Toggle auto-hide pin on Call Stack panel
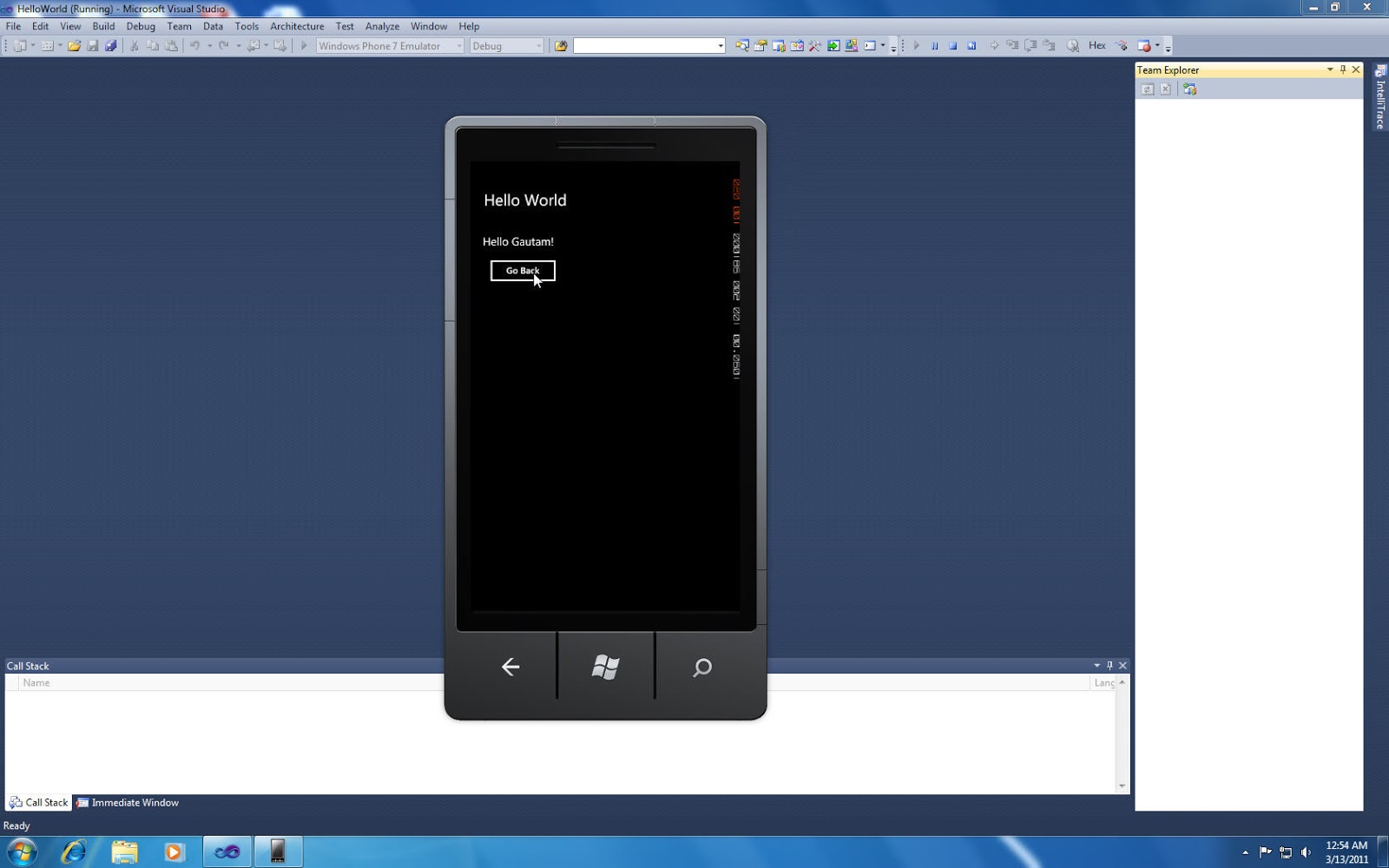 point(1109,666)
